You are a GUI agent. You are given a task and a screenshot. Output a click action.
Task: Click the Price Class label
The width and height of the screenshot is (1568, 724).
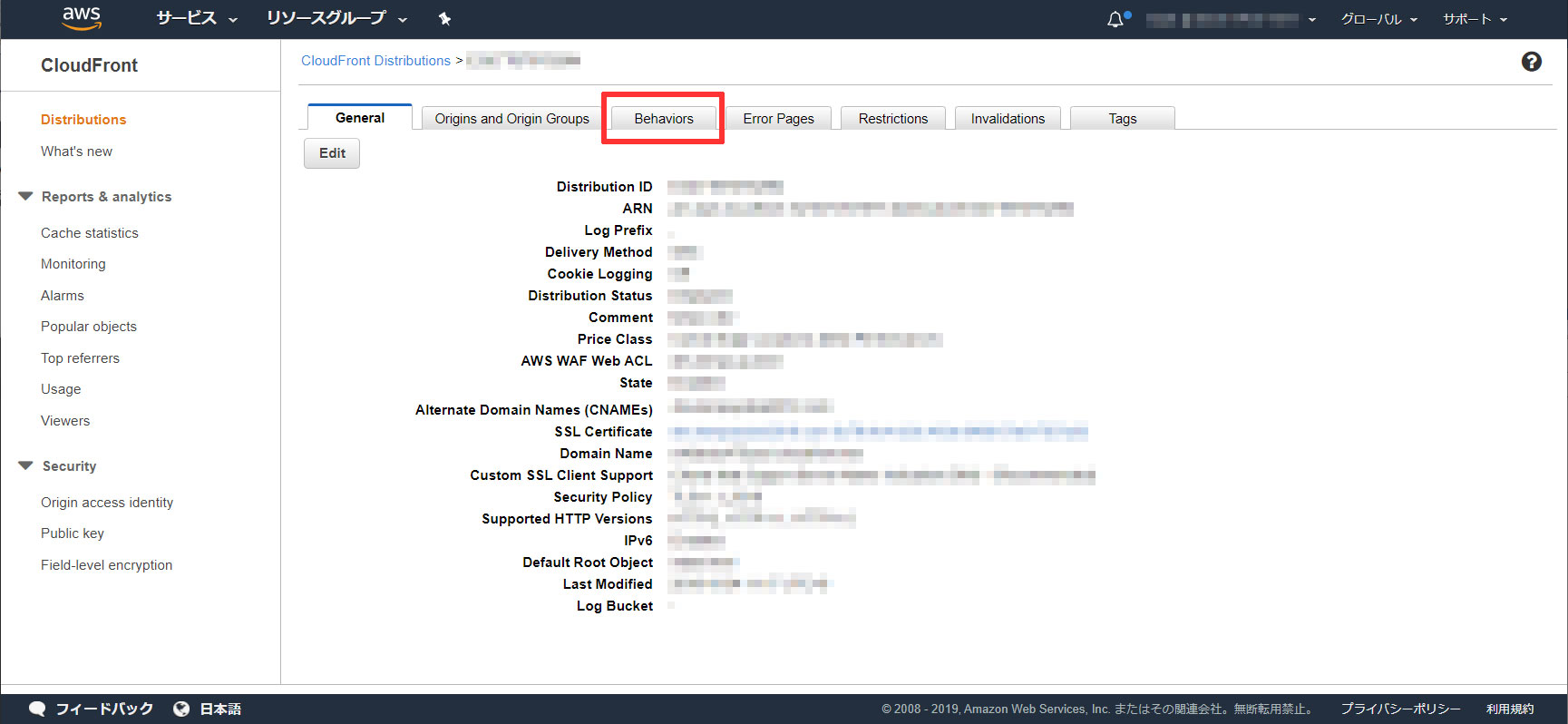click(x=615, y=339)
